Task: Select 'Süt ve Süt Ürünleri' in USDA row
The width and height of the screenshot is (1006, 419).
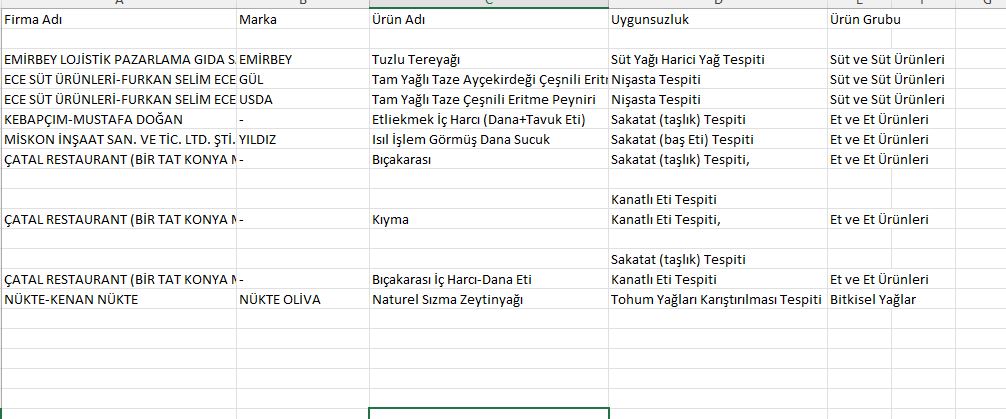Action: pos(887,99)
